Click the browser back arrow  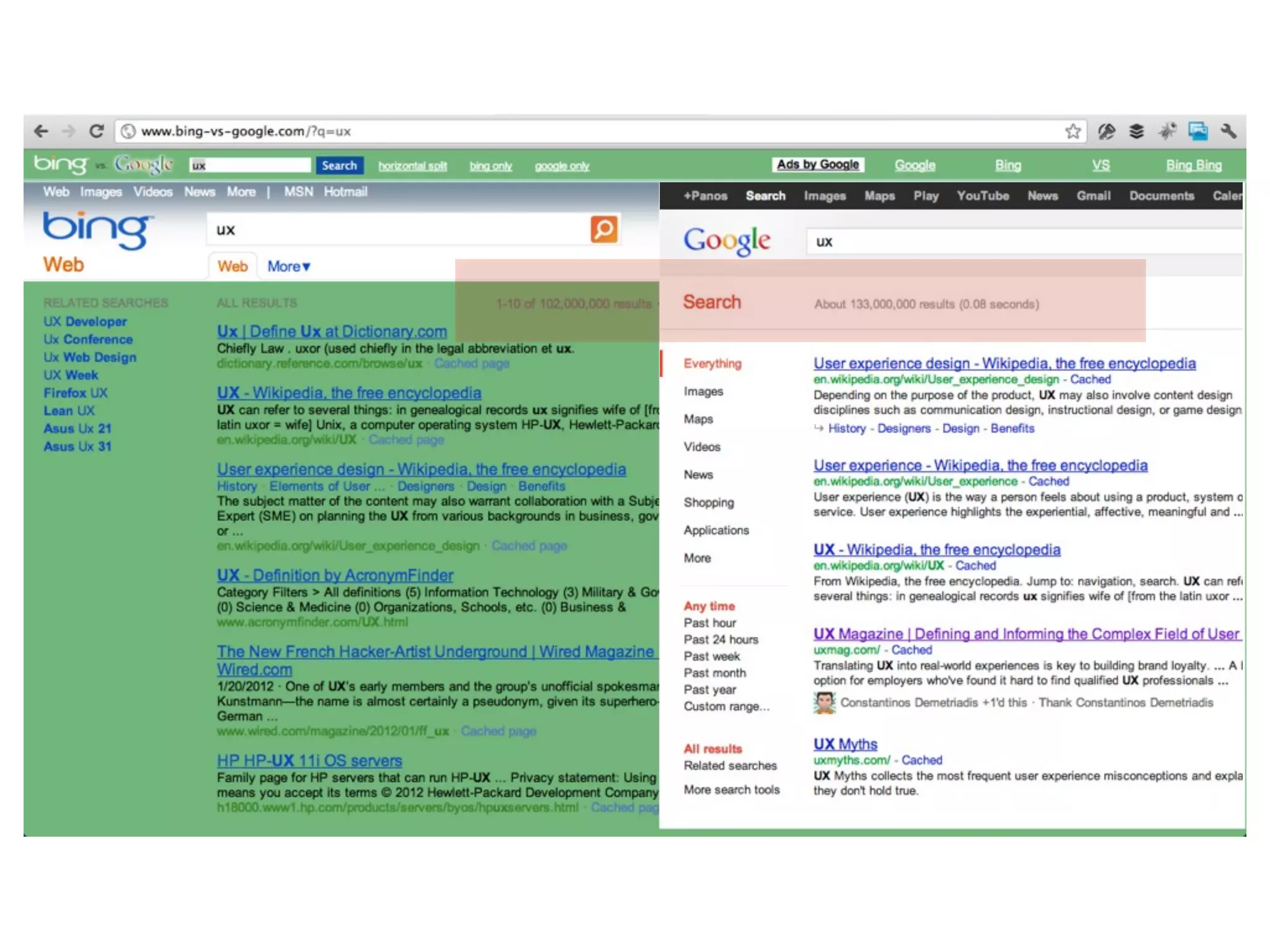(41, 131)
